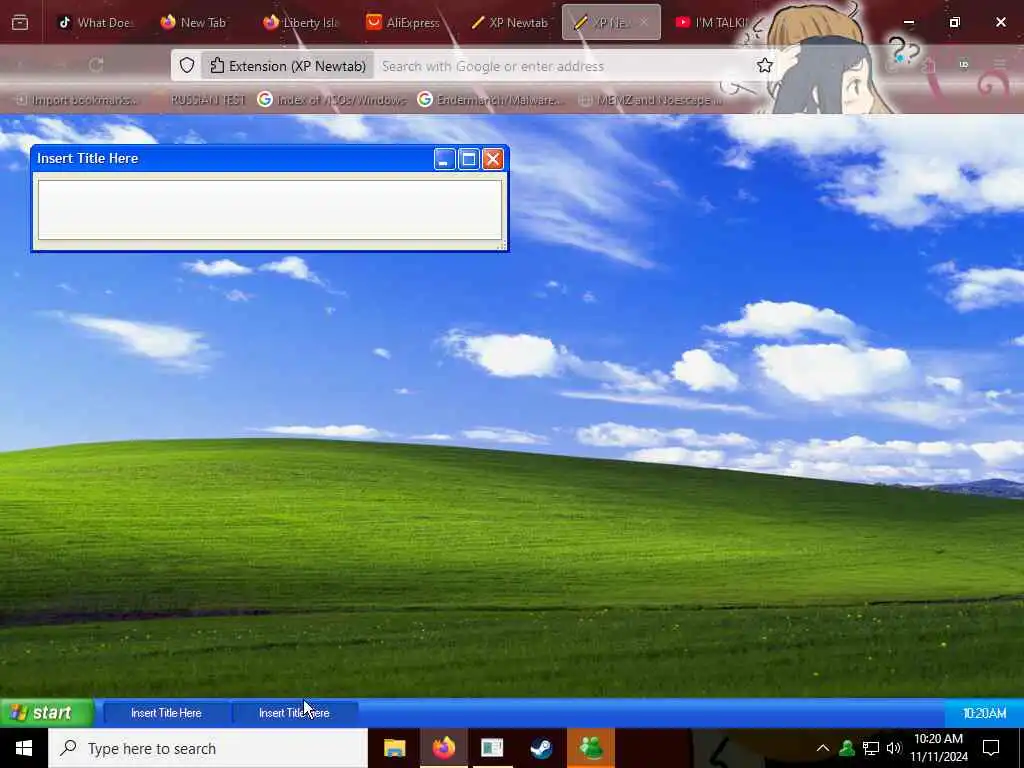Click the XP window's resize grip corner
1024x768 pixels.
(502, 245)
